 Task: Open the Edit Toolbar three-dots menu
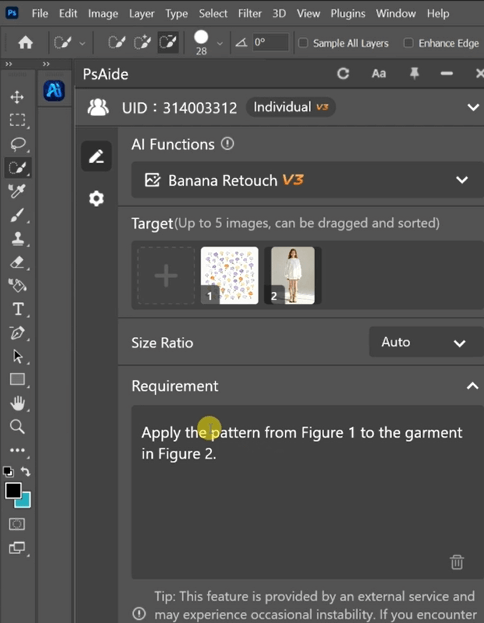click(x=17, y=450)
